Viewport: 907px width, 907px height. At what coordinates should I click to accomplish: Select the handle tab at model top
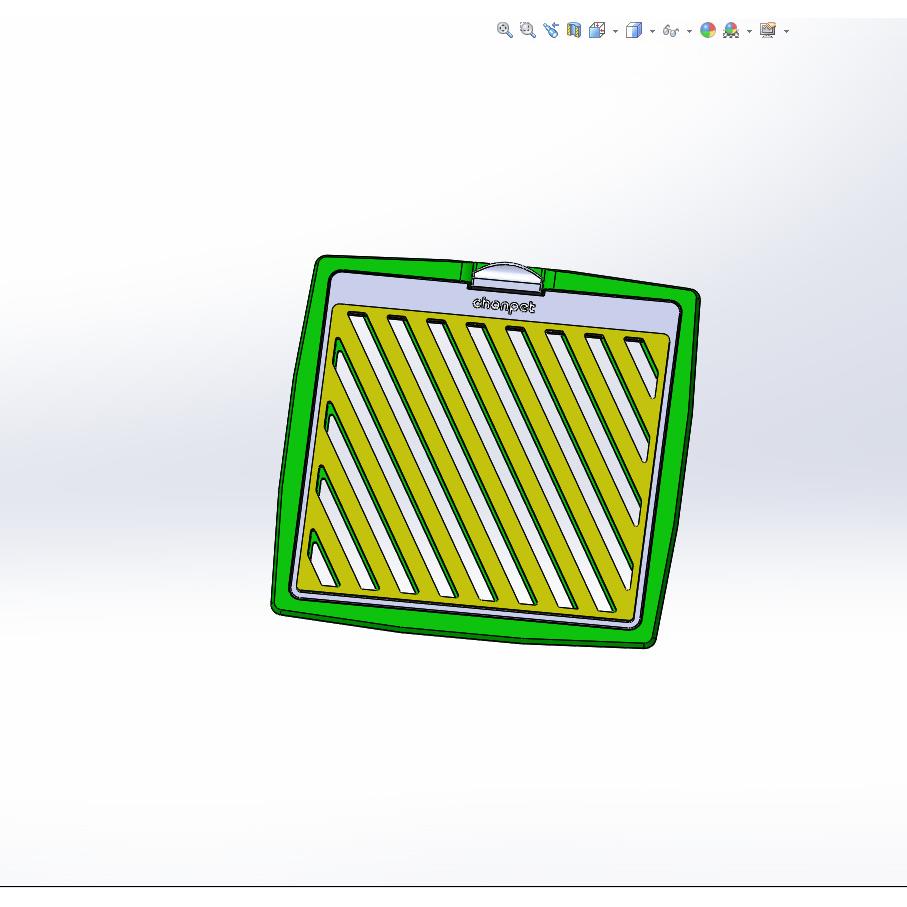(507, 276)
